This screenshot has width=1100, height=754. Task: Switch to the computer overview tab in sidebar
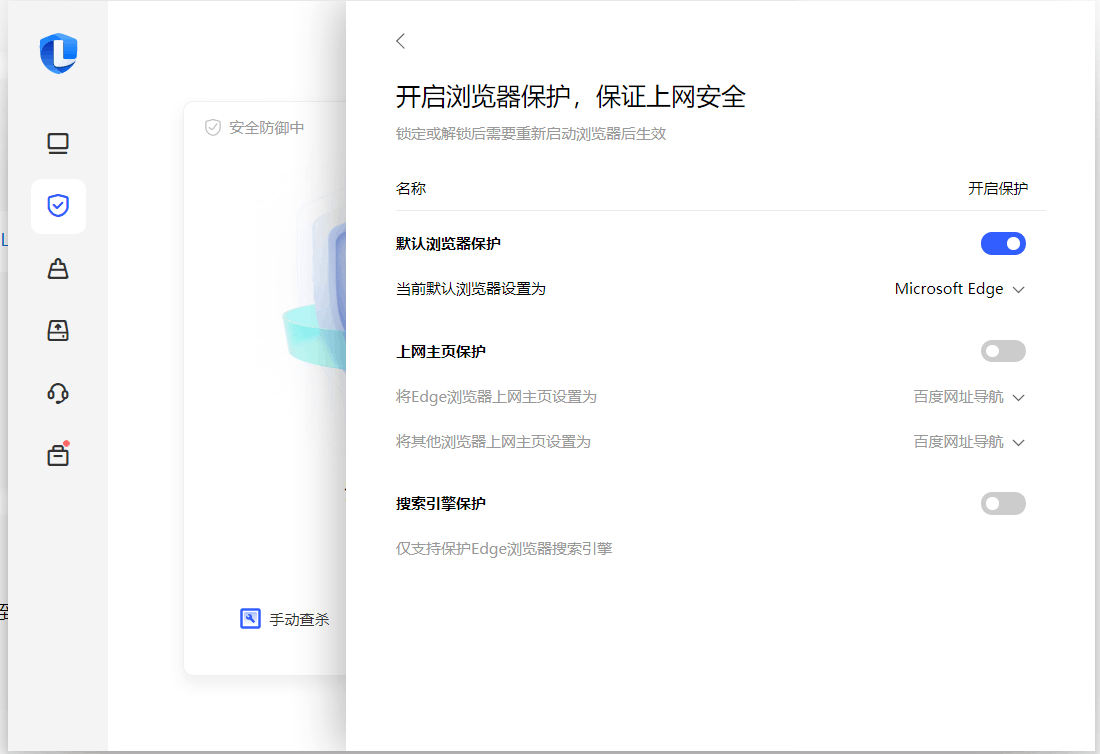[58, 143]
